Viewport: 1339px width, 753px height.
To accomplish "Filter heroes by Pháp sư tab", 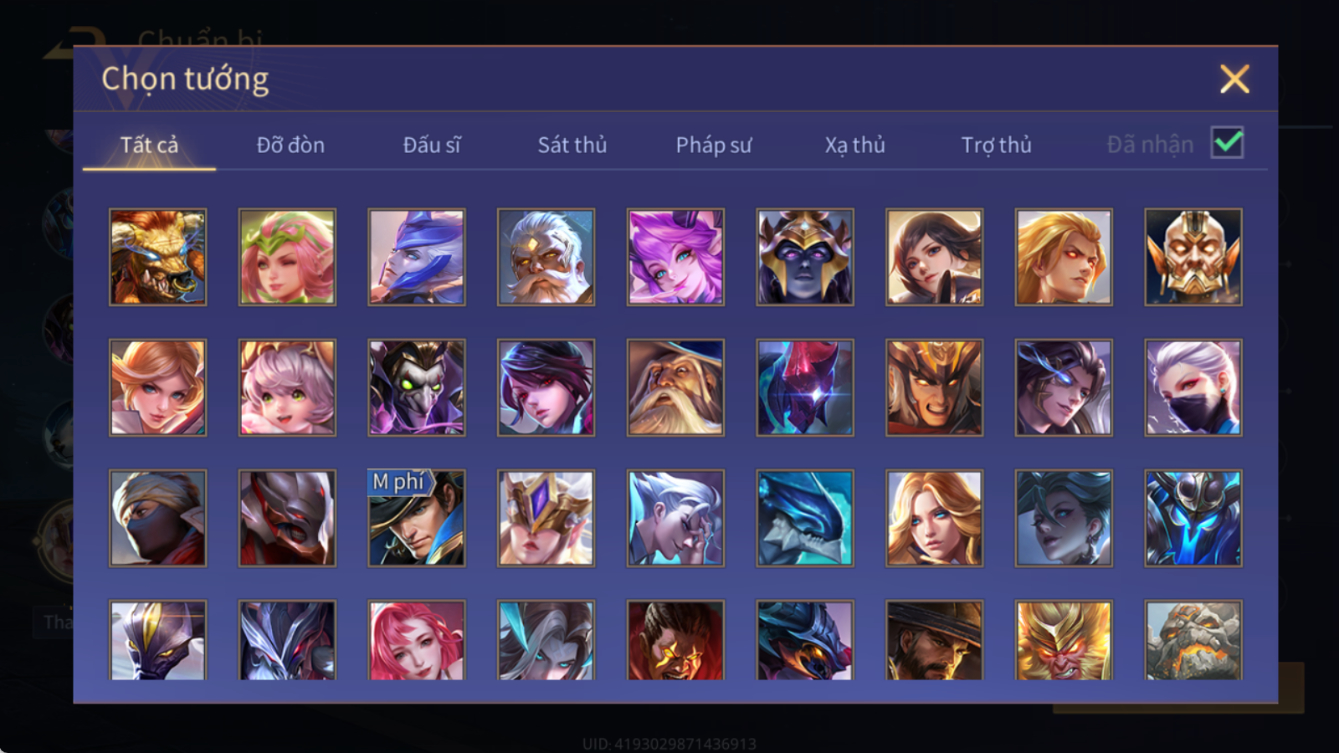I will pos(714,145).
